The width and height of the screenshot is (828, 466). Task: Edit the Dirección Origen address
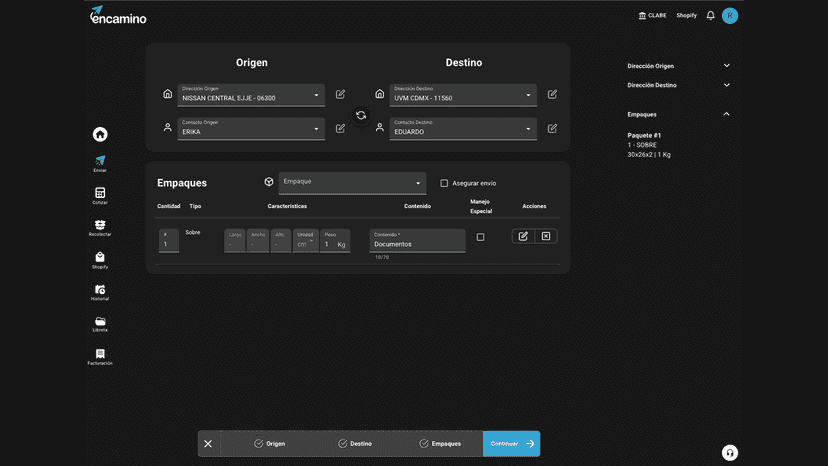coord(341,94)
